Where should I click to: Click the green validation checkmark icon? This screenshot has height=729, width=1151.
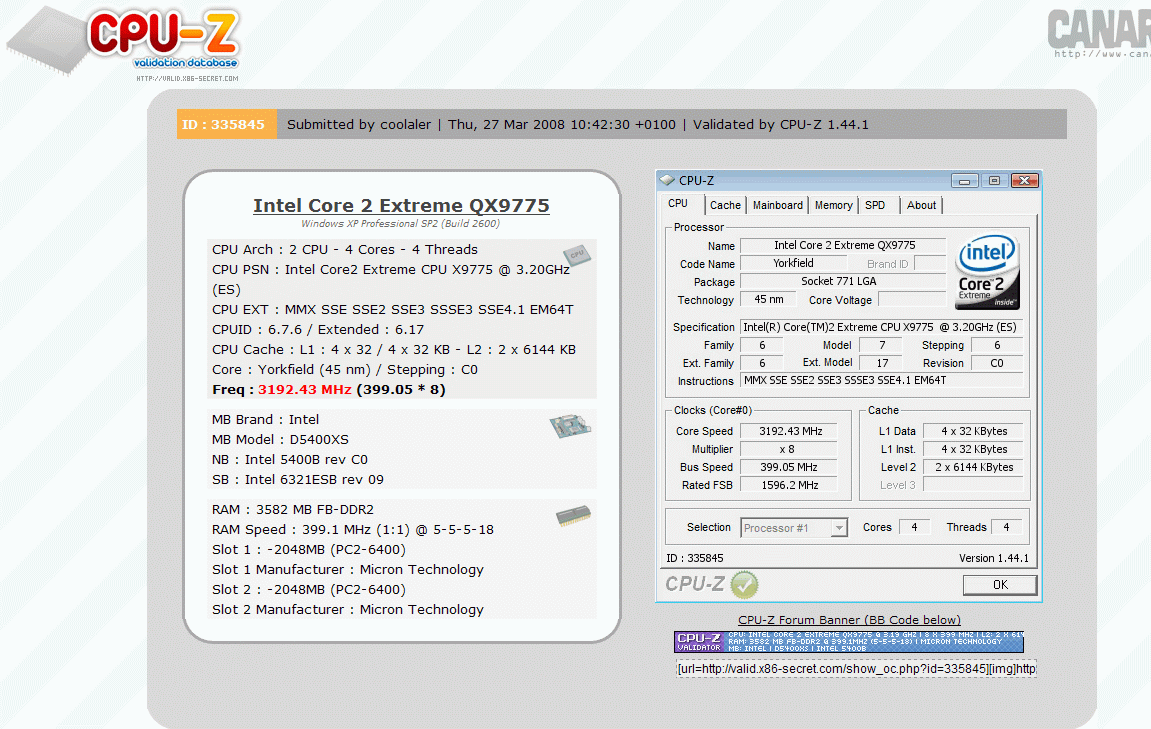click(744, 584)
